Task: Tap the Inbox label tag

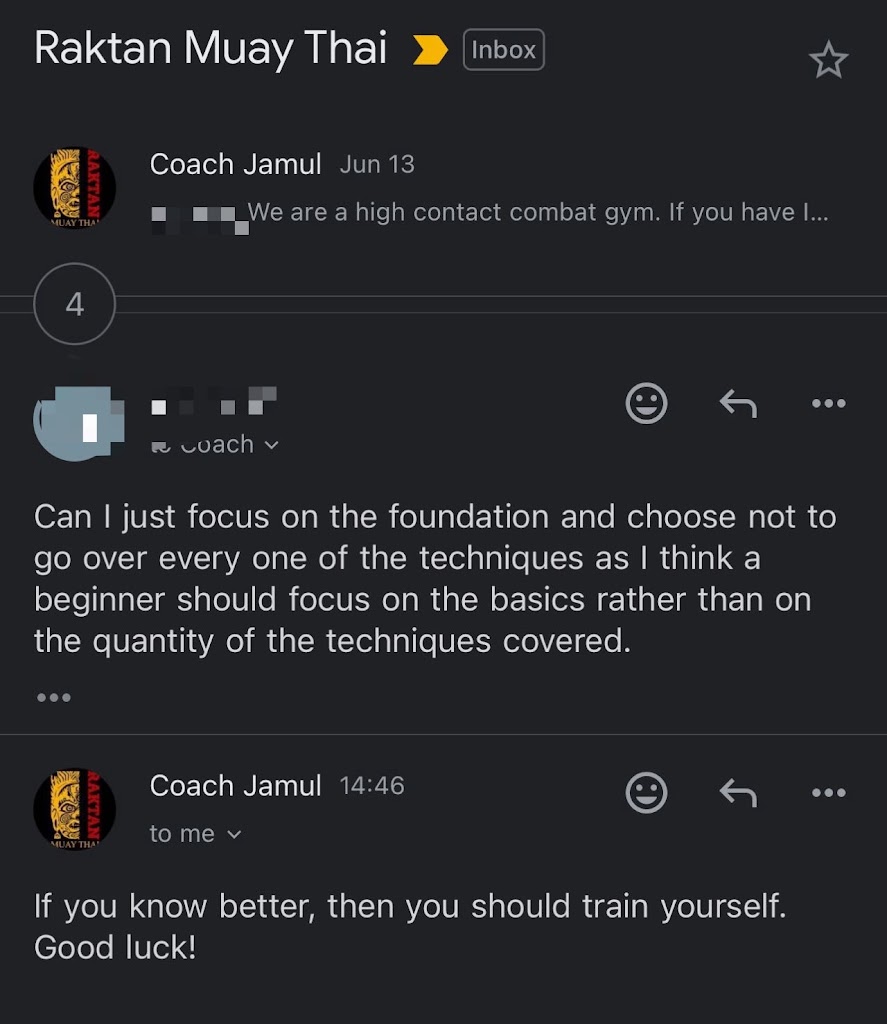Action: (x=503, y=50)
